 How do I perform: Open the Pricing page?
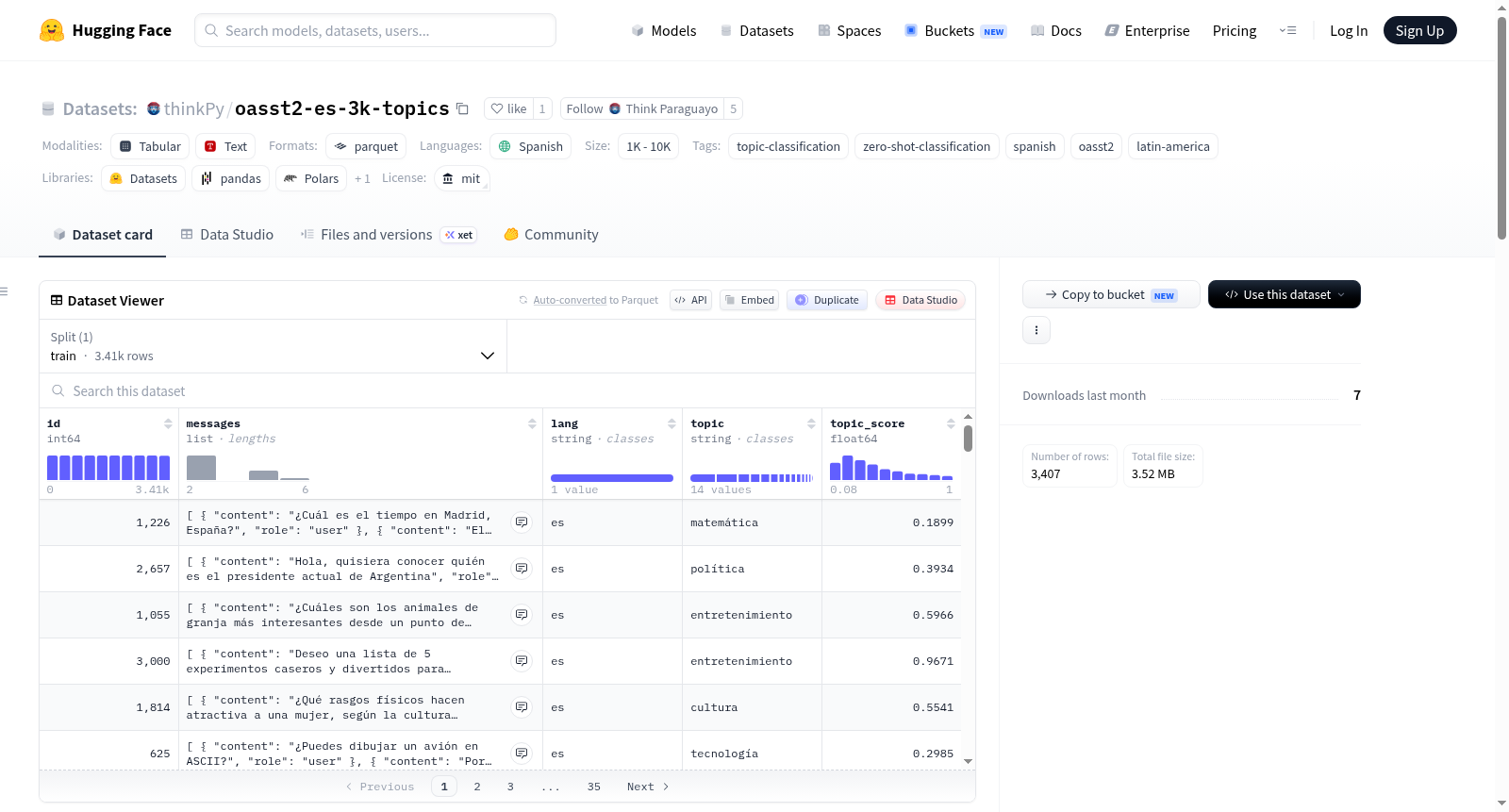click(x=1235, y=31)
